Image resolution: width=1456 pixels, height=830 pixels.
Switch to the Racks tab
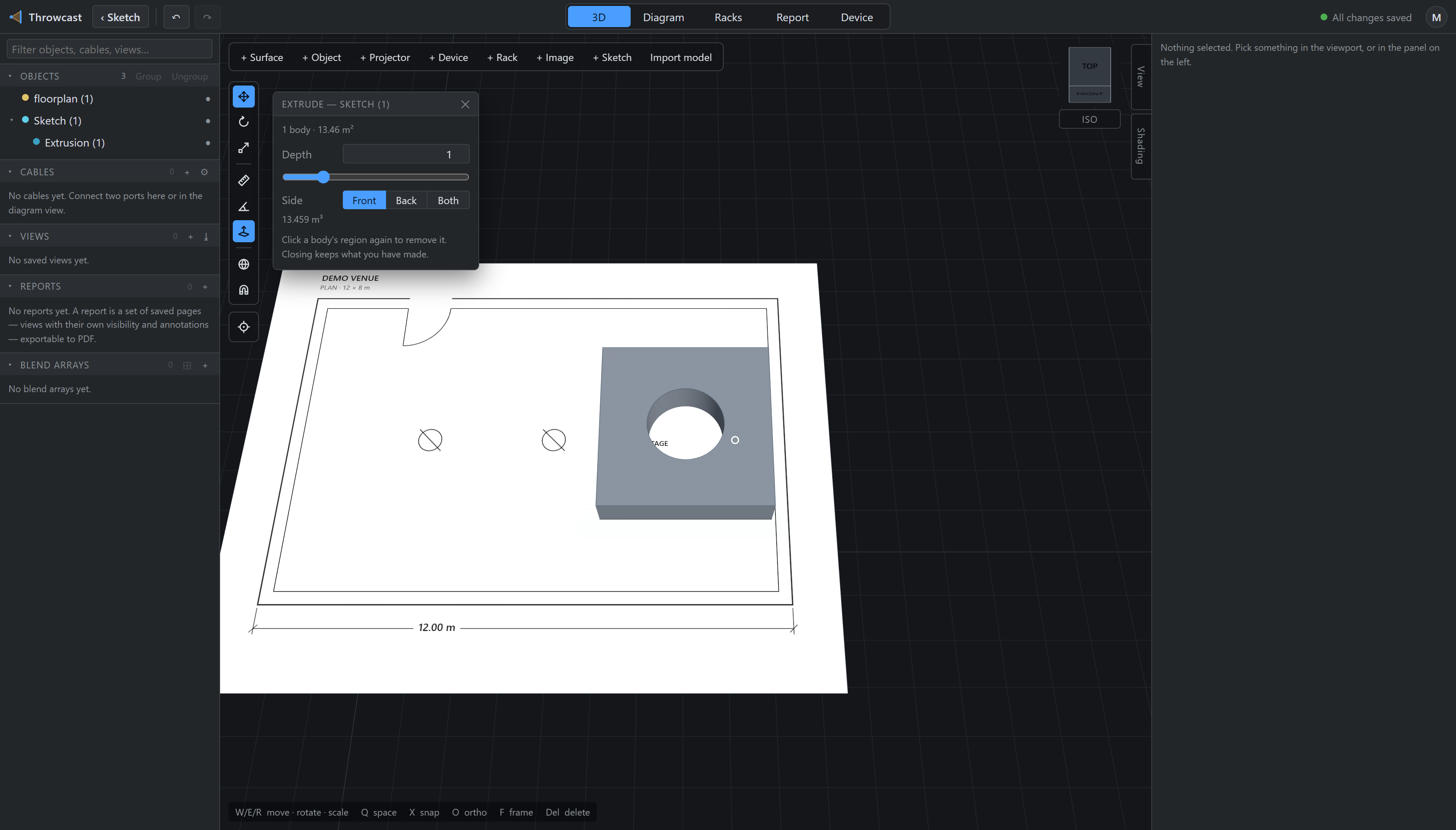pyautogui.click(x=728, y=17)
